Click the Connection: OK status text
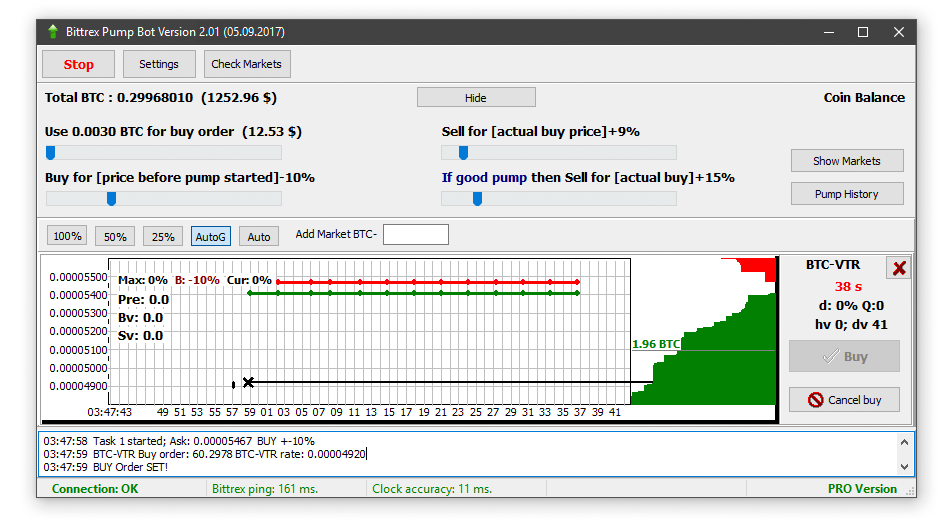Image resolution: width=951 pixels, height=527 pixels. click(x=95, y=489)
